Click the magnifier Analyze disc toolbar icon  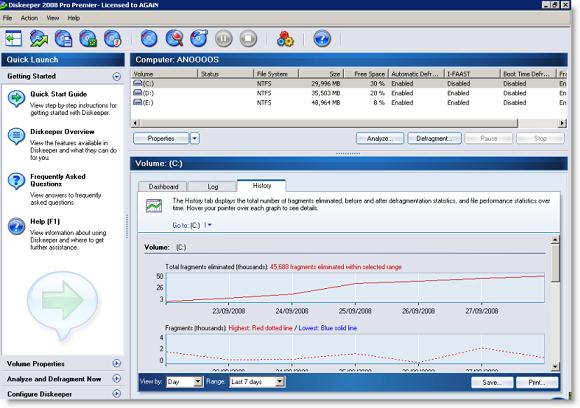click(174, 38)
